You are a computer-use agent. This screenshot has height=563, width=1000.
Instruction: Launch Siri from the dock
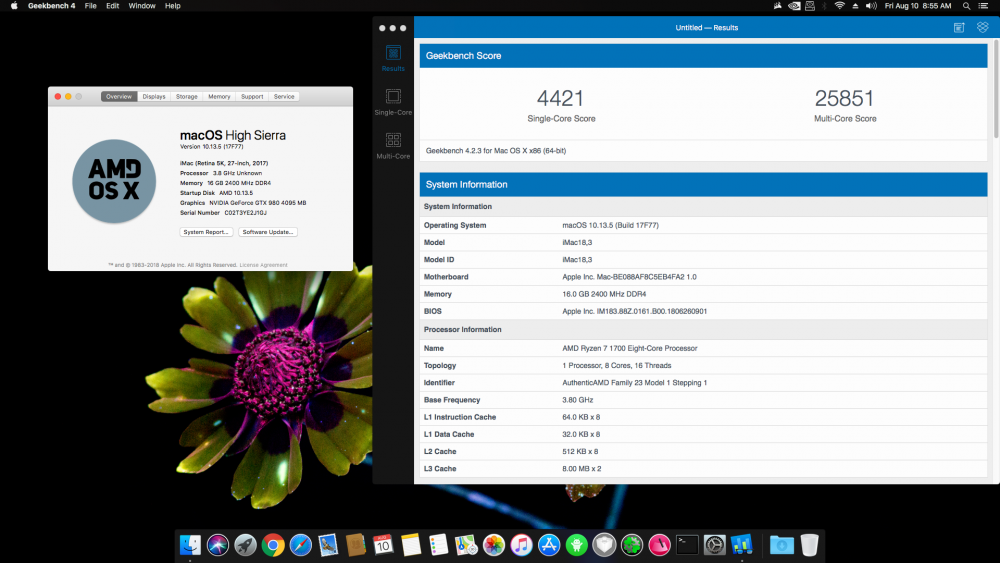217,545
